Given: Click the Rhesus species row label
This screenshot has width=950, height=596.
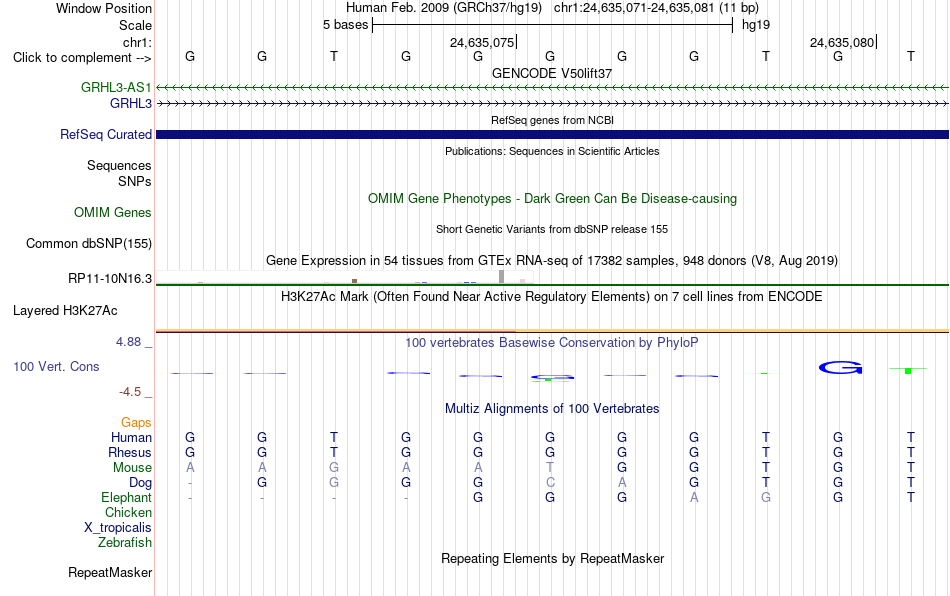Looking at the screenshot, I should 130,452.
